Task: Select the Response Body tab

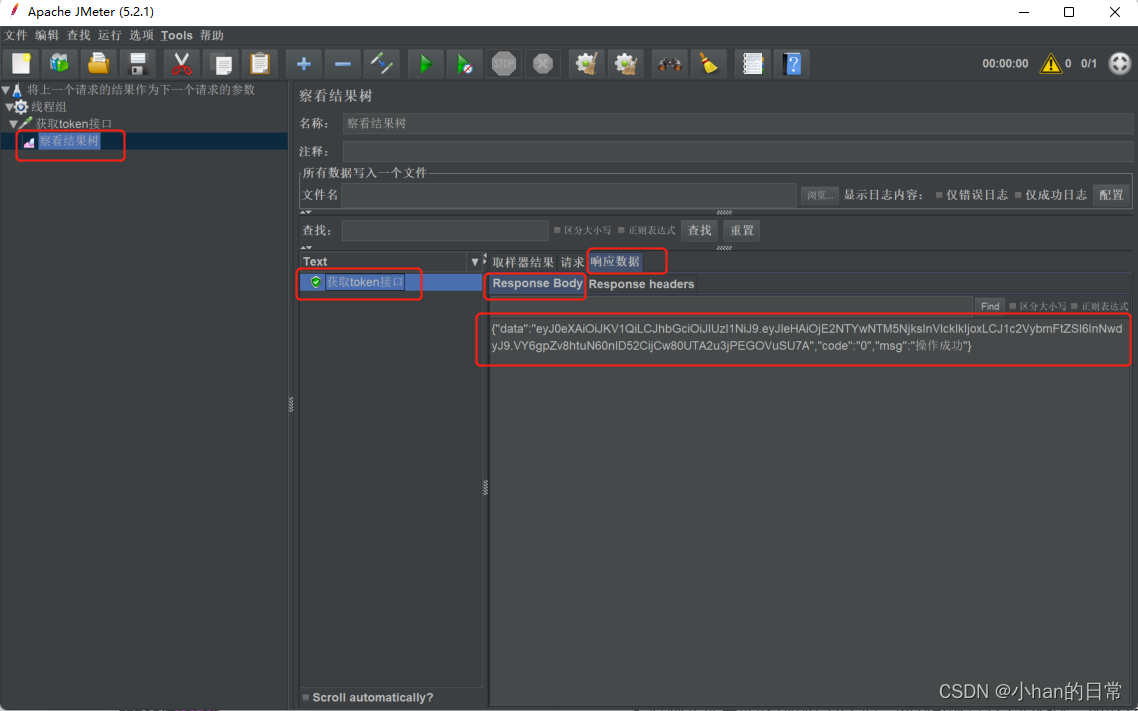Action: click(x=537, y=284)
